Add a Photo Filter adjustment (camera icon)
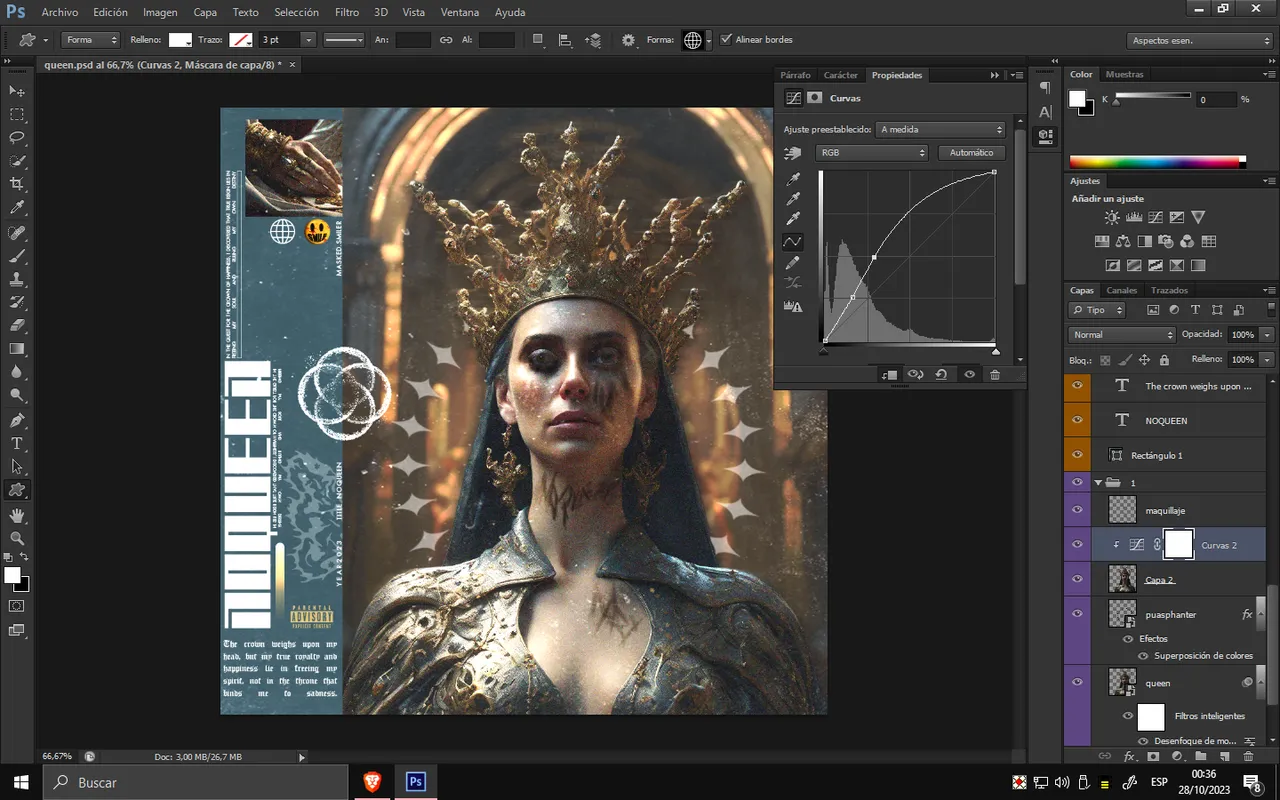The width and height of the screenshot is (1280, 800). tap(1166, 241)
